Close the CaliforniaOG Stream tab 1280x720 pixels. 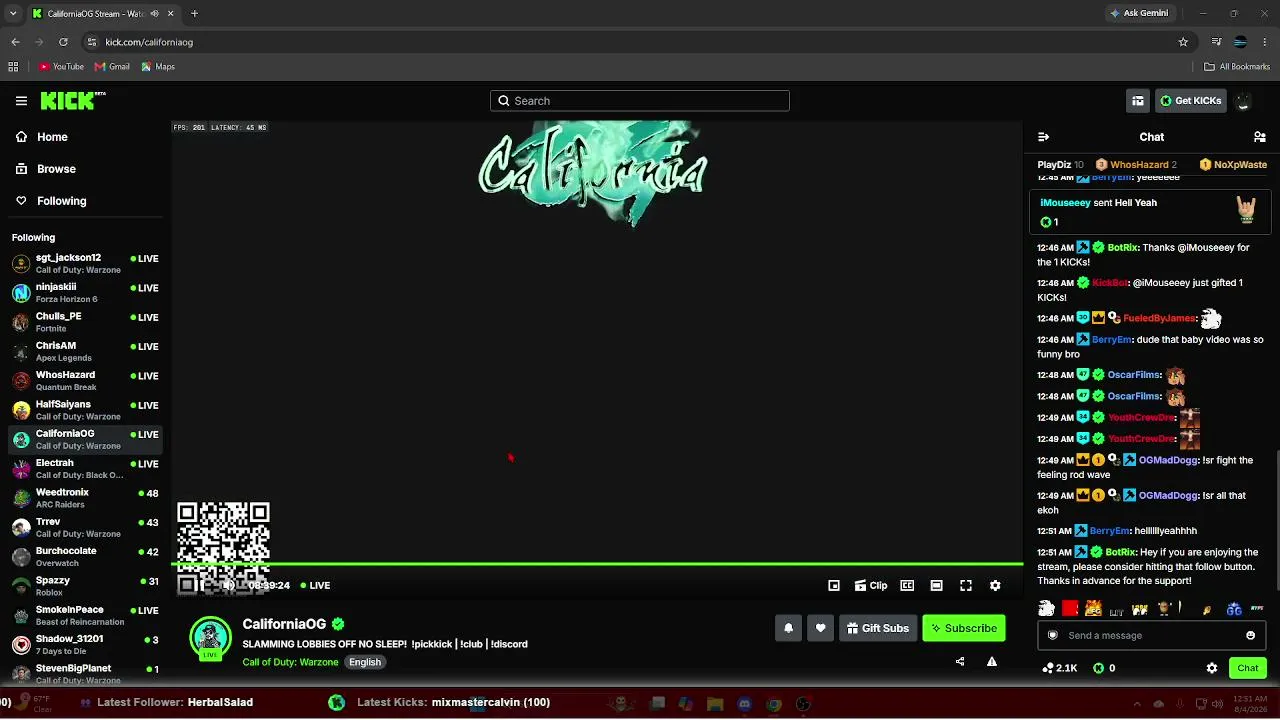click(x=170, y=13)
